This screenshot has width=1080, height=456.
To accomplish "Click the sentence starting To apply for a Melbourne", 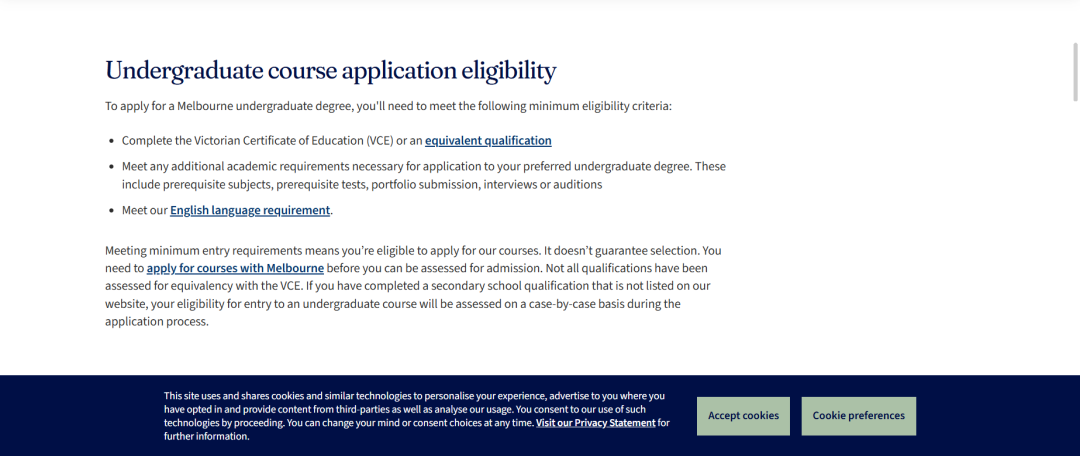I will [x=388, y=106].
